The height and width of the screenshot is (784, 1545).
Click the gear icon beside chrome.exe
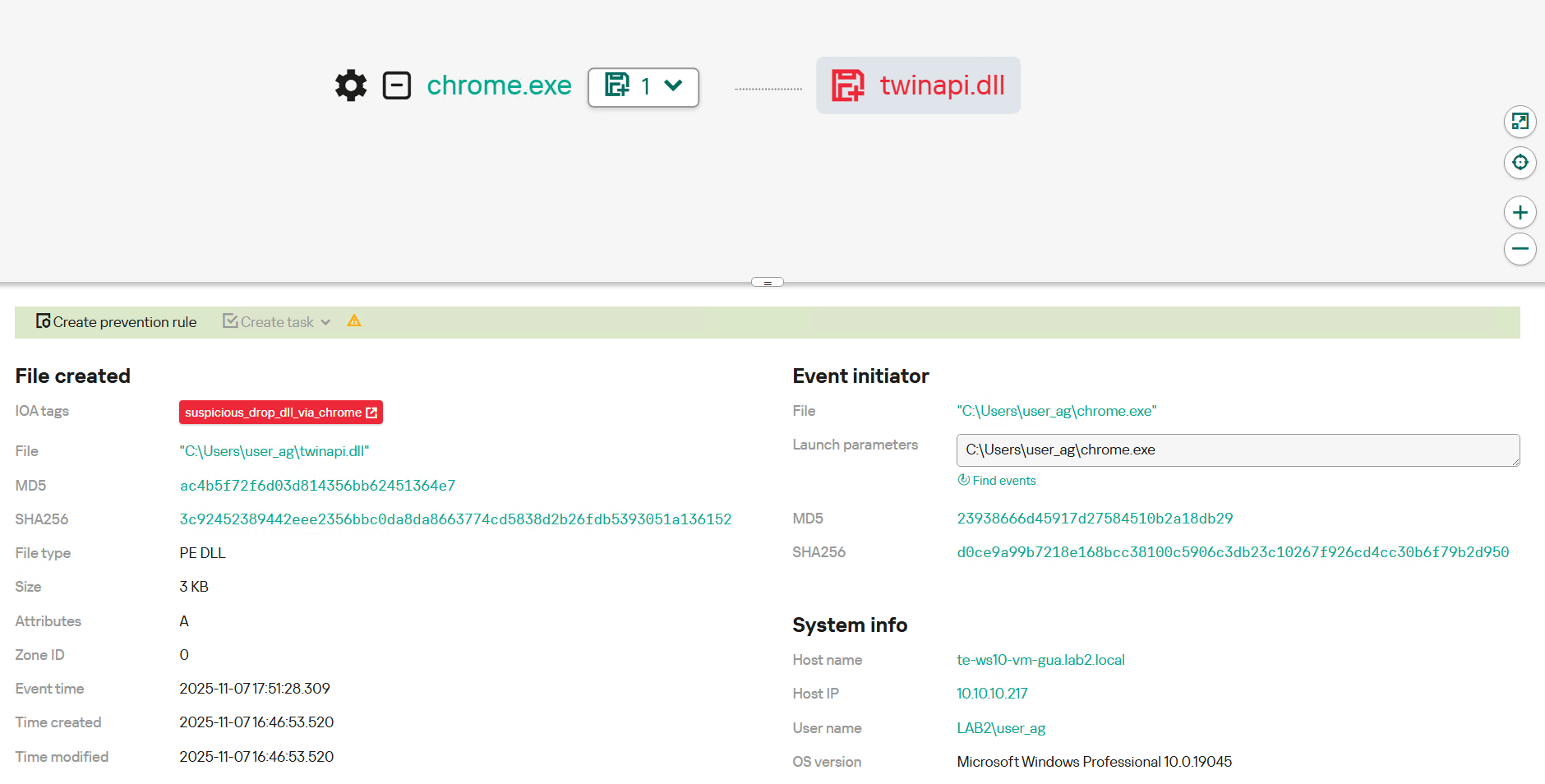(x=351, y=85)
